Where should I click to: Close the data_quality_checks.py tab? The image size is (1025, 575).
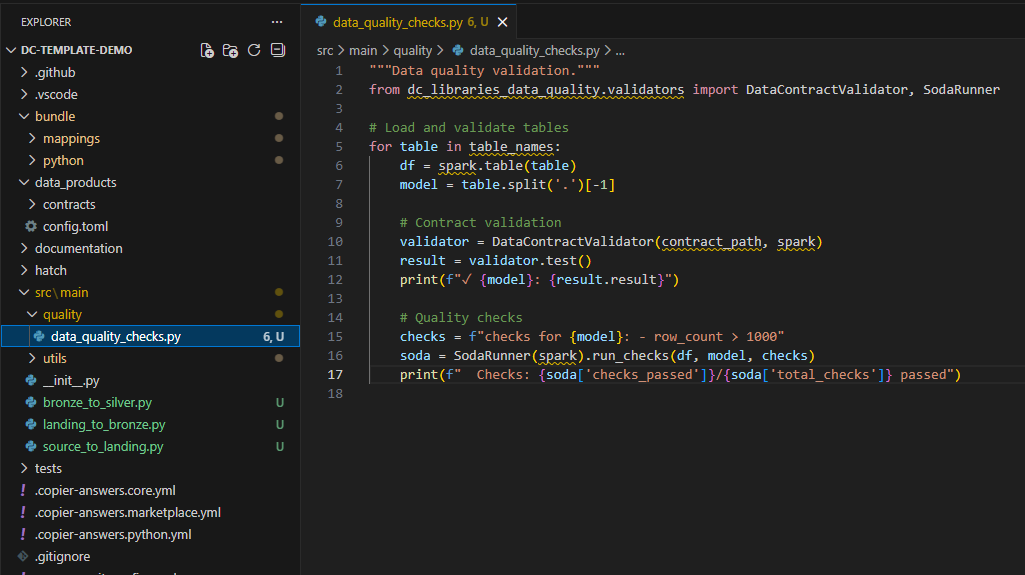point(503,22)
